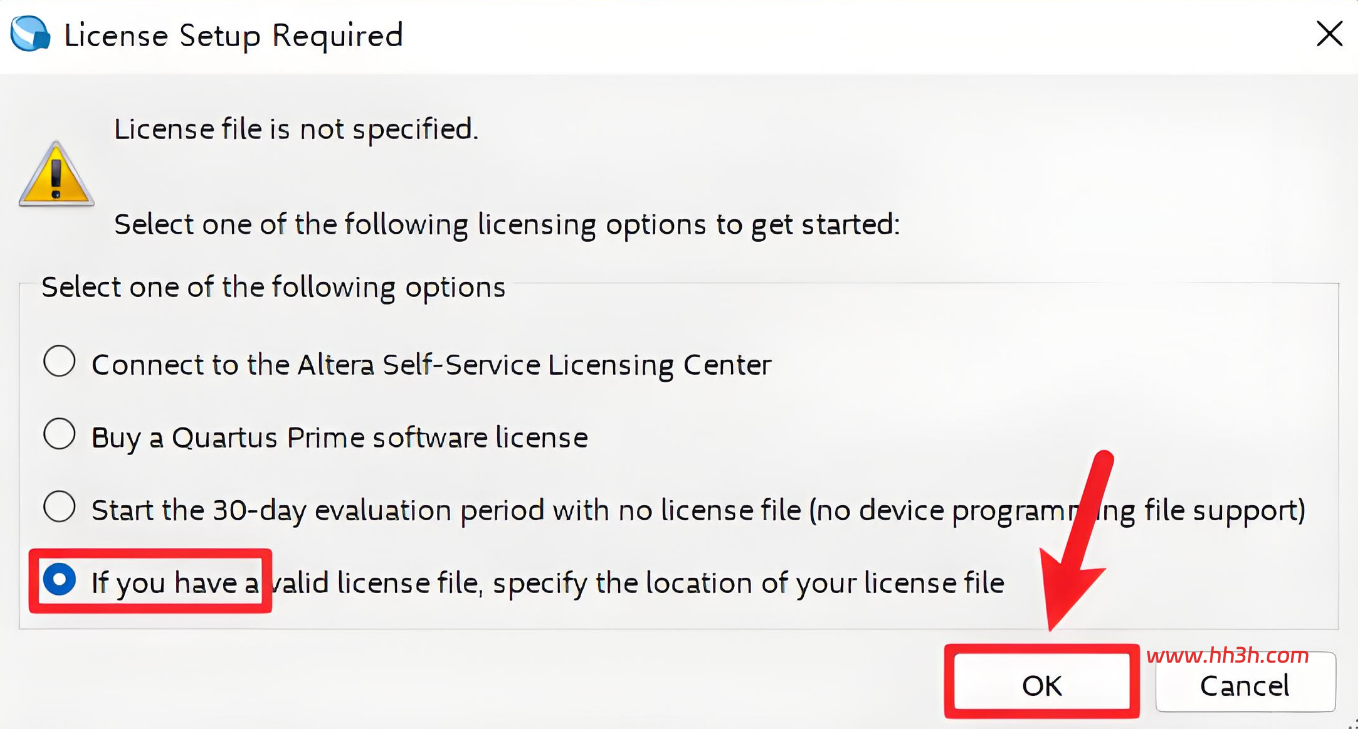
Task: Select the Altera Self-Service Licensing Center radio button
Action: (60, 362)
